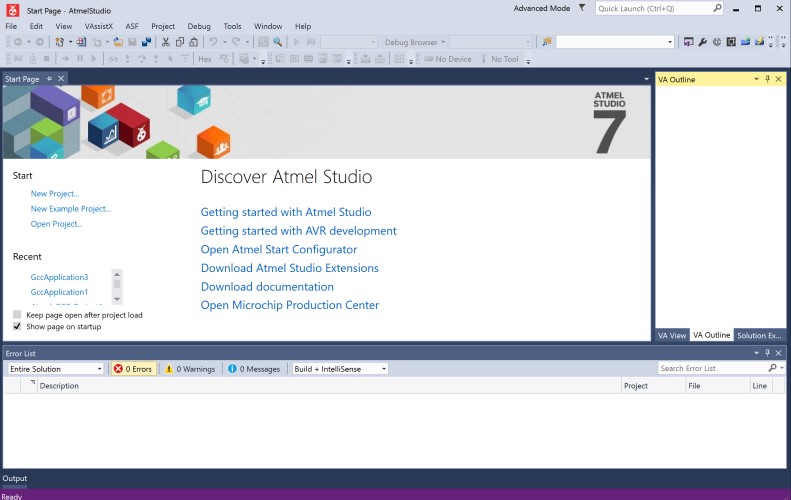Toggle the 0 Messages filter
Screen dimensions: 791x500
point(254,369)
